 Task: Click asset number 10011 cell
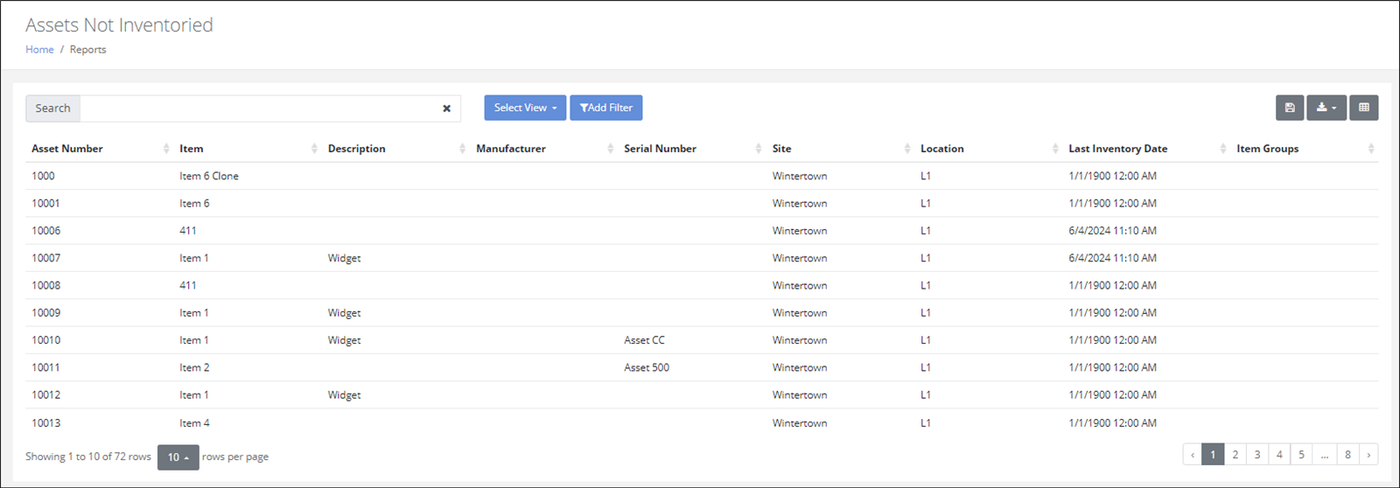pos(46,367)
